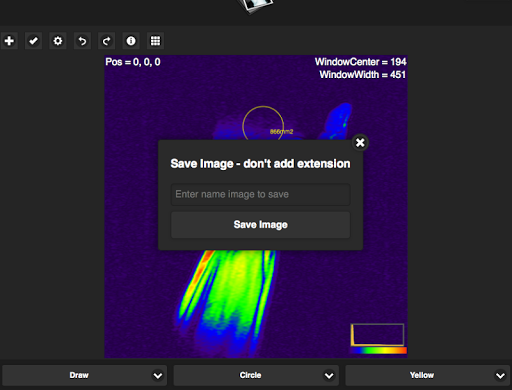
Task: Open the Circle shape selector
Action: tap(256, 375)
